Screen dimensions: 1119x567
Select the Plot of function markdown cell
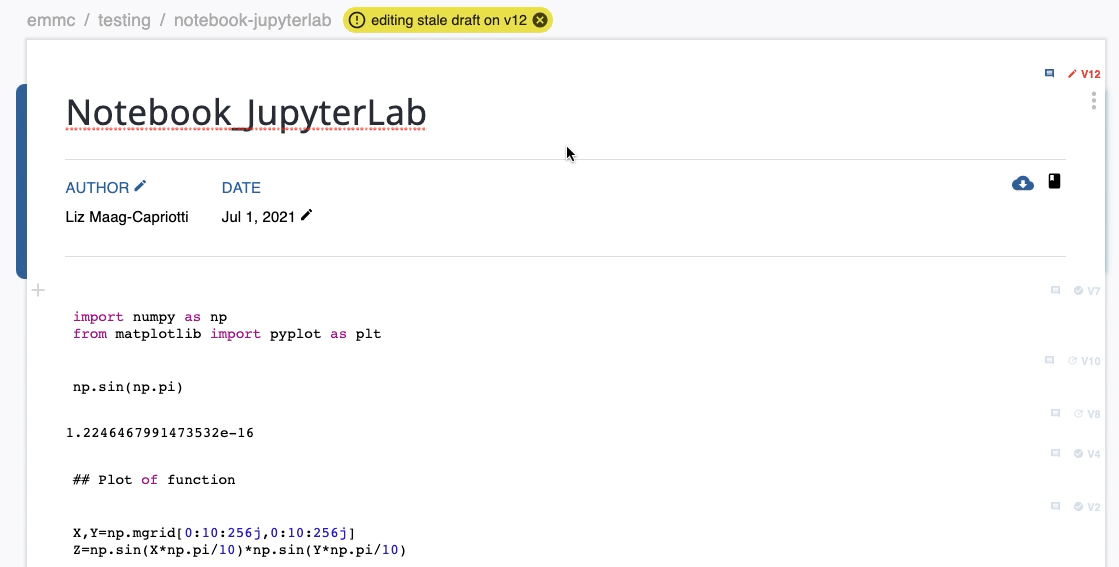tap(154, 480)
